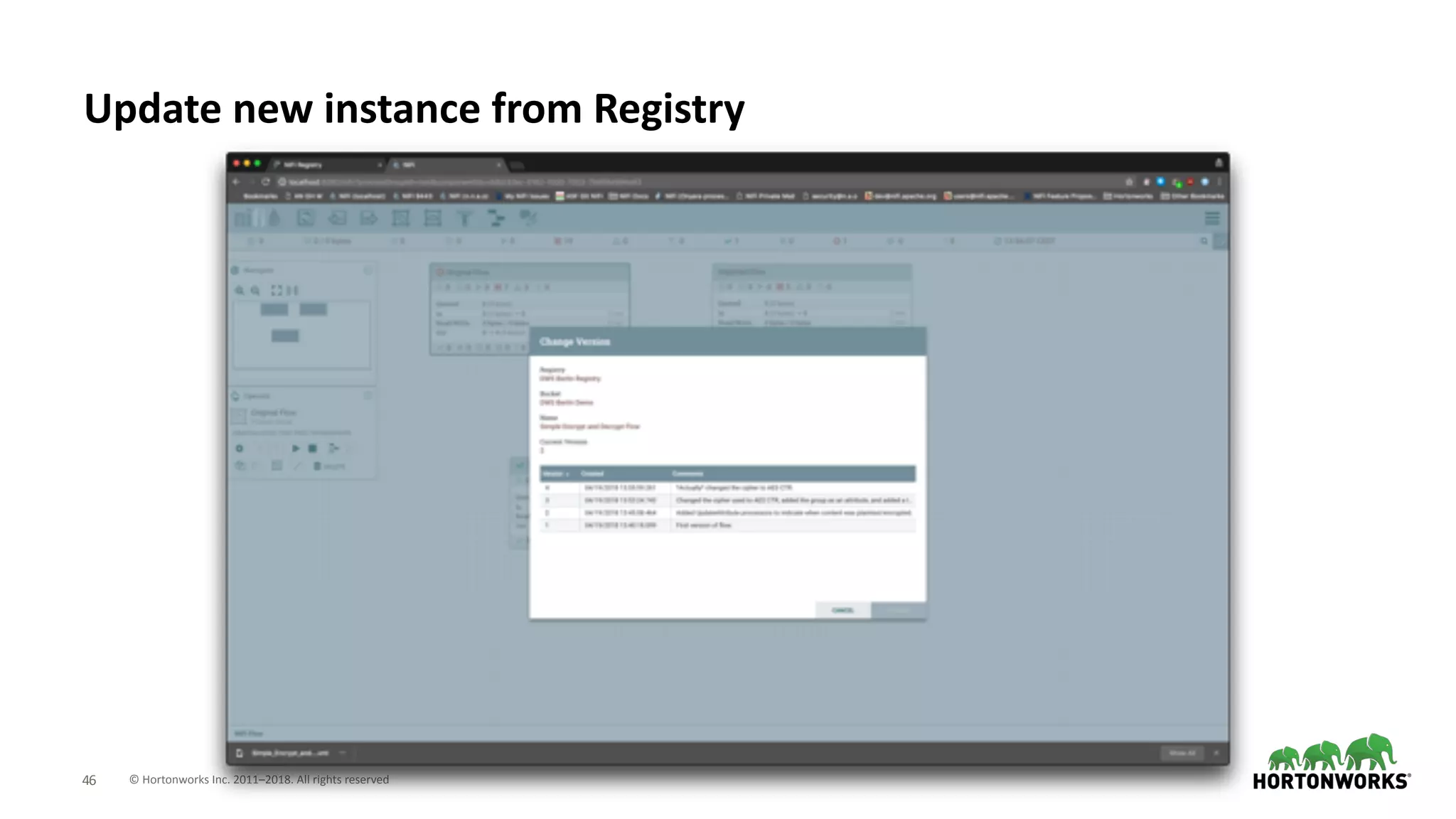Viewport: 1456px width, 819px height.
Task: Expand options arrow beside downloaded file
Action: pyautogui.click(x=343, y=753)
